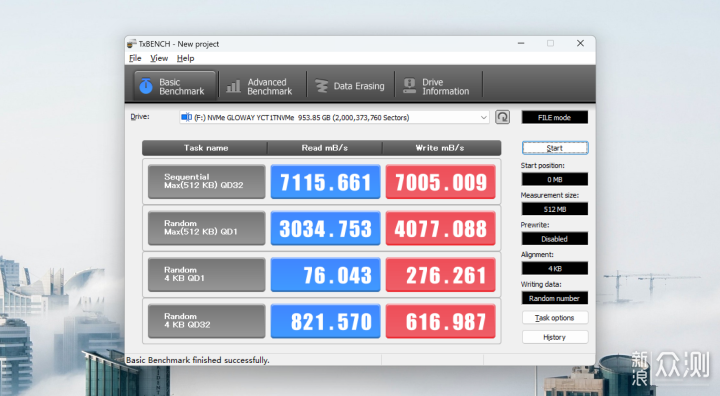This screenshot has height=396, width=720.
Task: Click the Random 4 KB QD32 task button
Action: (x=207, y=321)
